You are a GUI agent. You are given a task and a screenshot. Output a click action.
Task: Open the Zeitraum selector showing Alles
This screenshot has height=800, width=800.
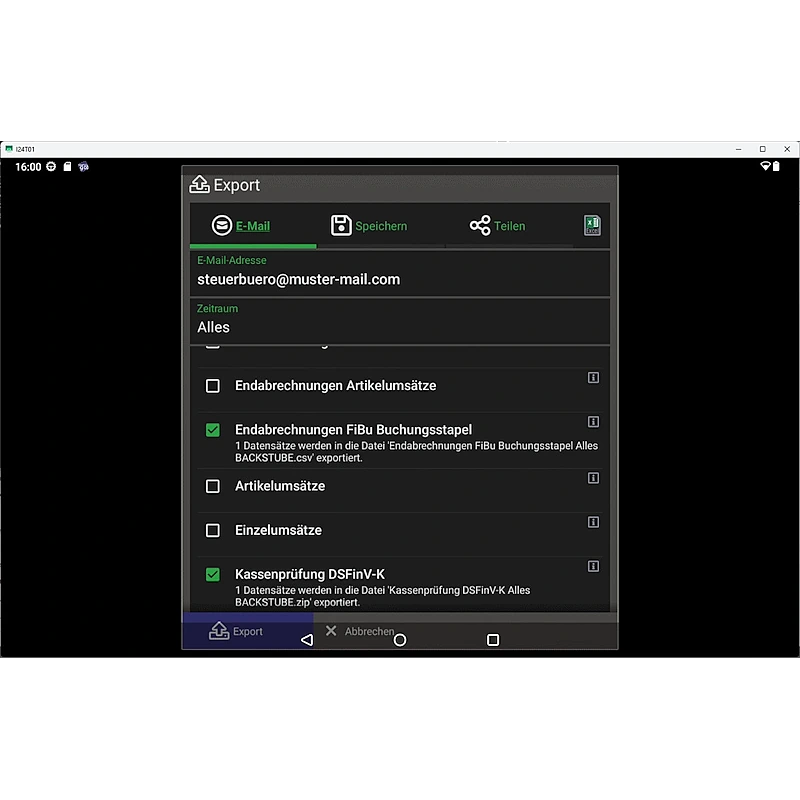point(399,321)
